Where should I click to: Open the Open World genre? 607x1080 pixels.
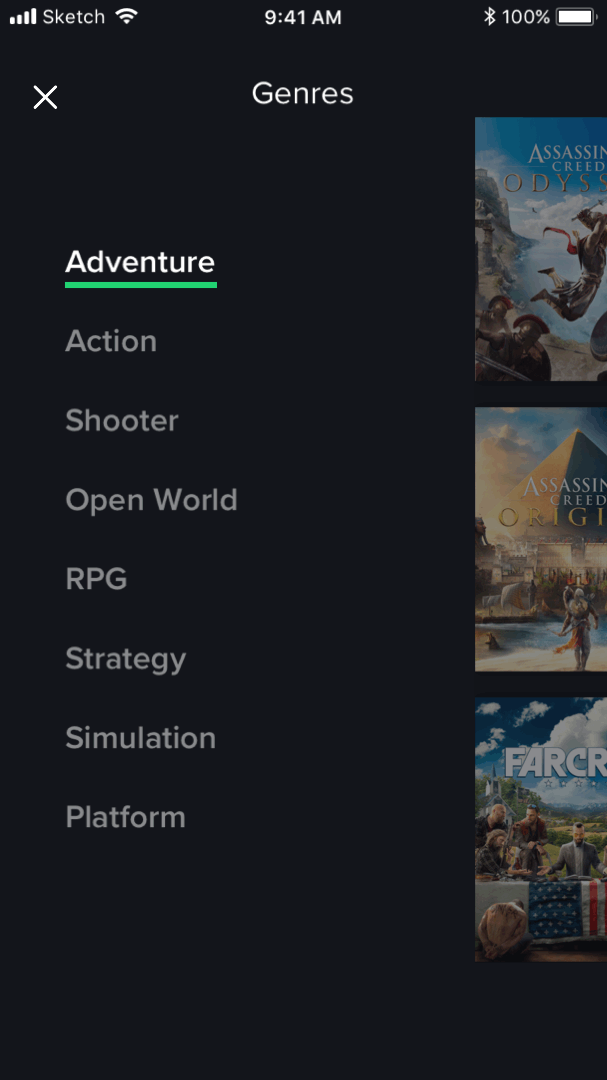click(151, 500)
